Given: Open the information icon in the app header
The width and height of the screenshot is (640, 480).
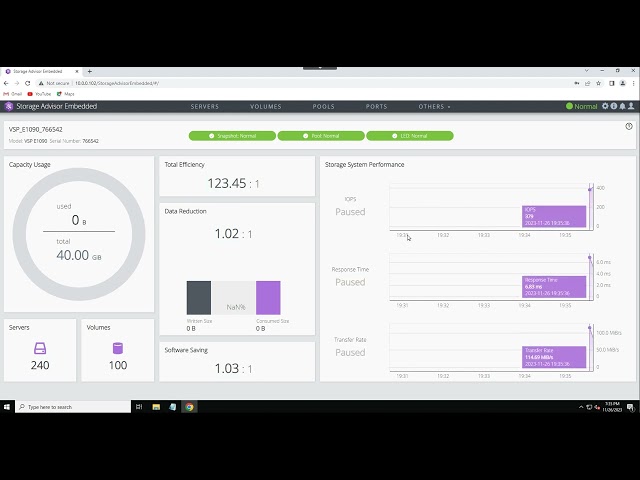Looking at the screenshot, I should click(x=613, y=106).
